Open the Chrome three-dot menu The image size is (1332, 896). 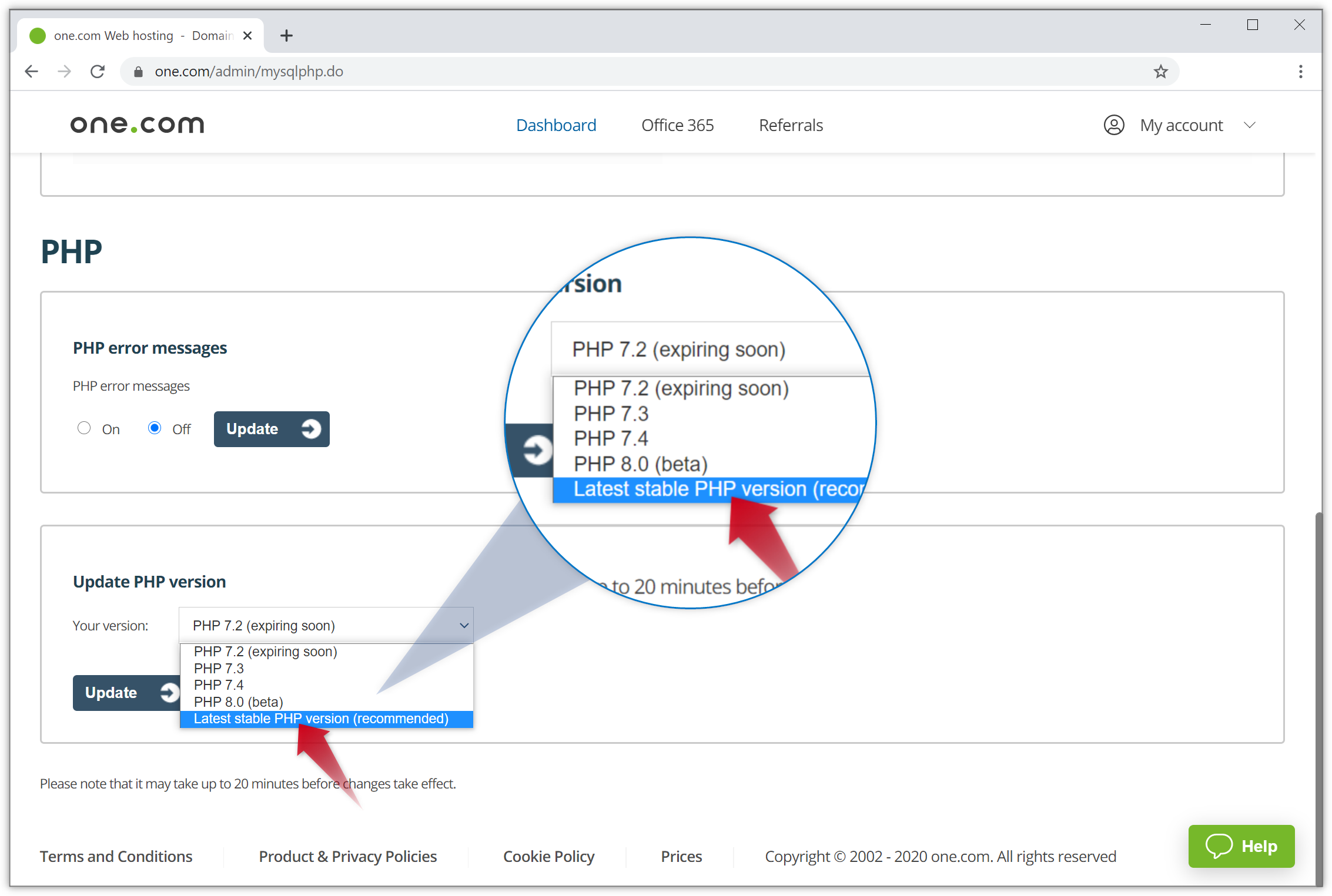1301,72
